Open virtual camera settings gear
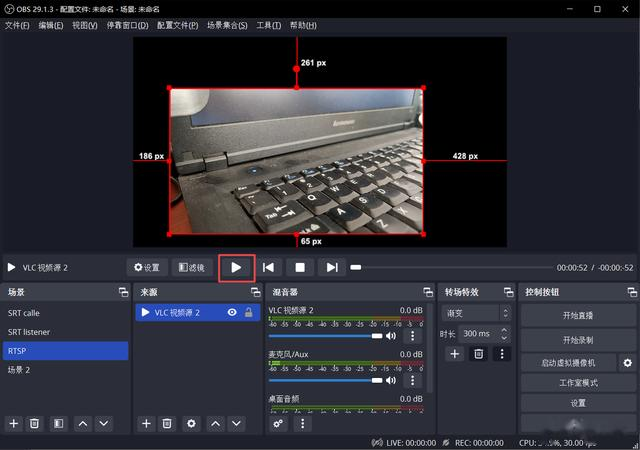Image resolution: width=640 pixels, height=450 pixels. [x=628, y=363]
